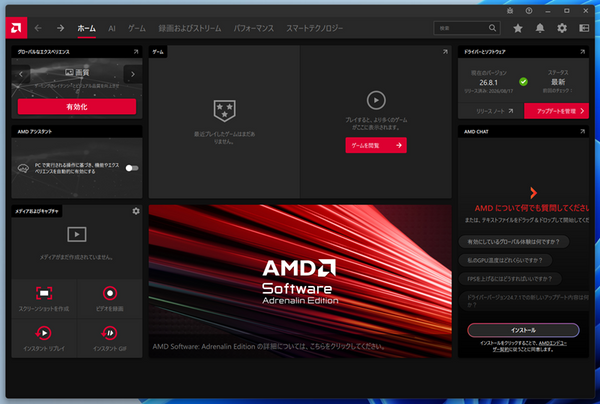The width and height of the screenshot is (600, 404).
Task: Click メディアがまだ作成されていません text
Action: (x=77, y=257)
